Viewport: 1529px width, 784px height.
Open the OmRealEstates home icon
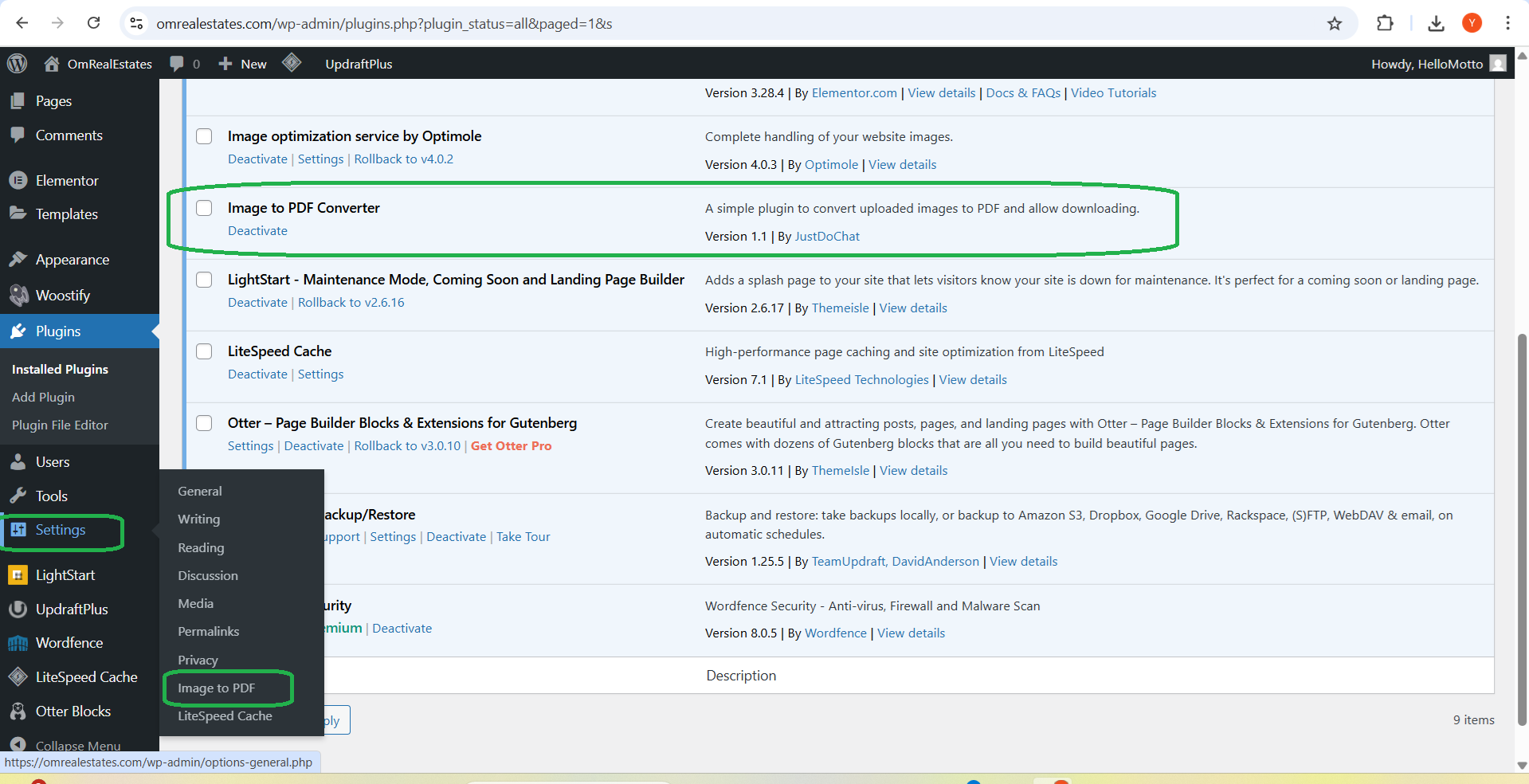tap(52, 64)
